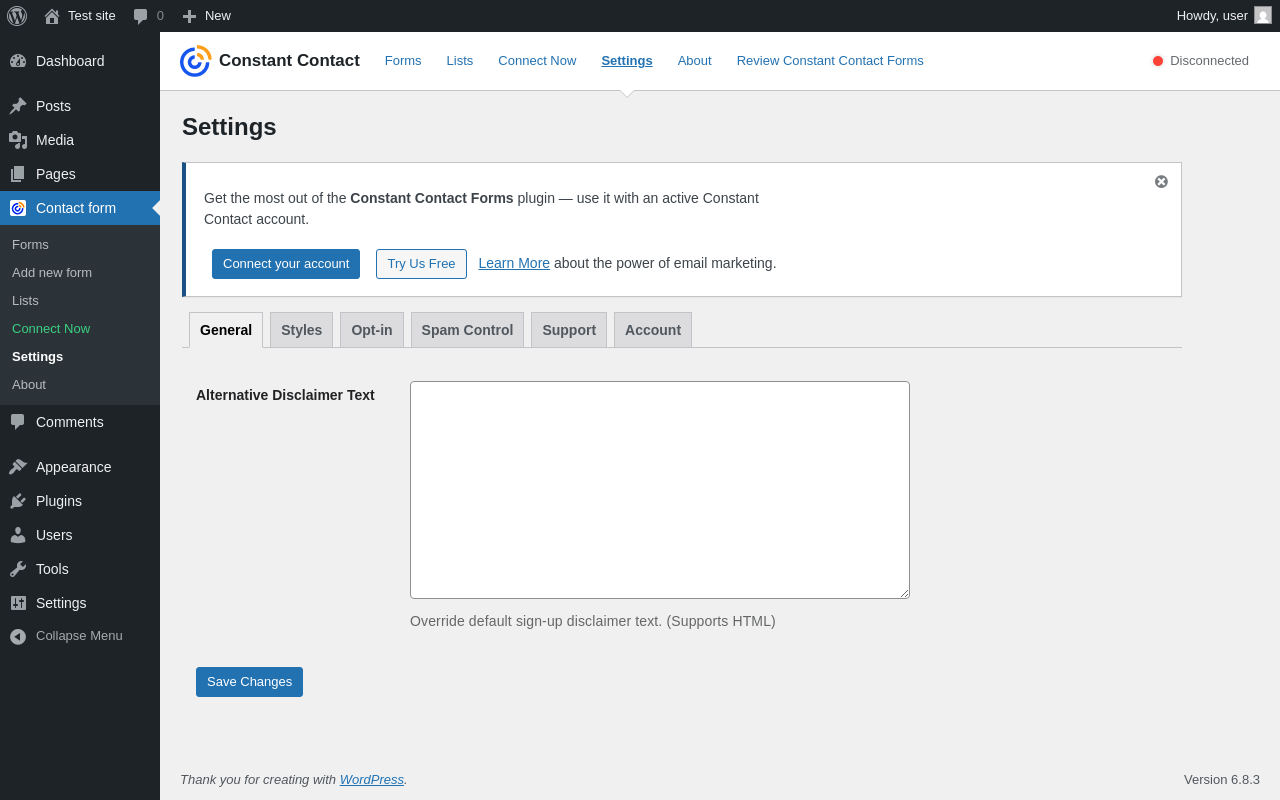Open the Howdy user account menu

(1223, 16)
